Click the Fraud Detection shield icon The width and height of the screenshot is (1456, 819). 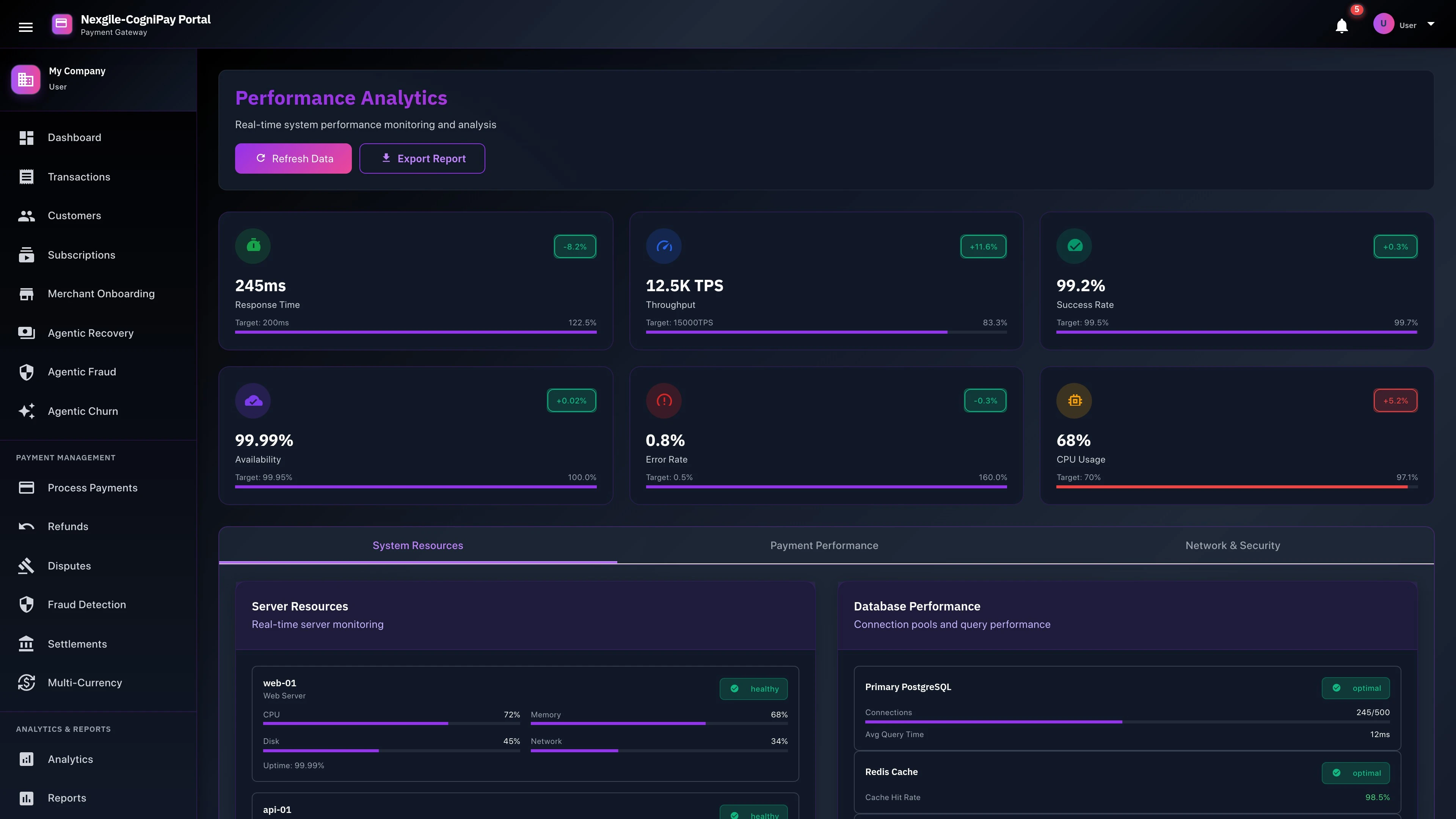27,604
